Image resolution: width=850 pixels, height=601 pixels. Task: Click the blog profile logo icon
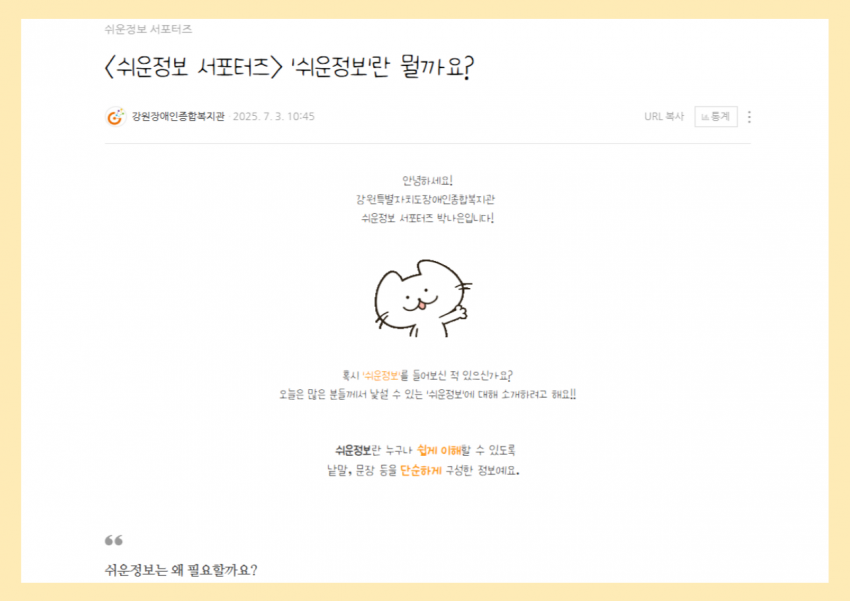[115, 117]
